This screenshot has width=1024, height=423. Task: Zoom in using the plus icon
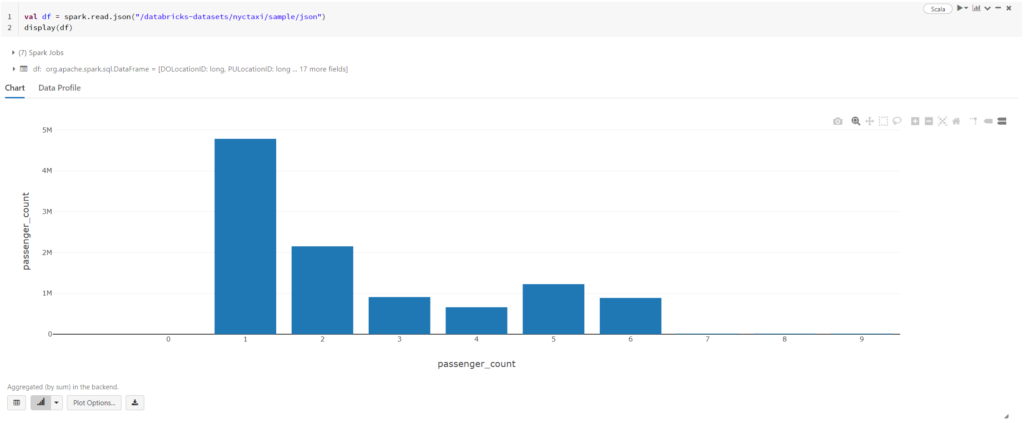coord(915,121)
